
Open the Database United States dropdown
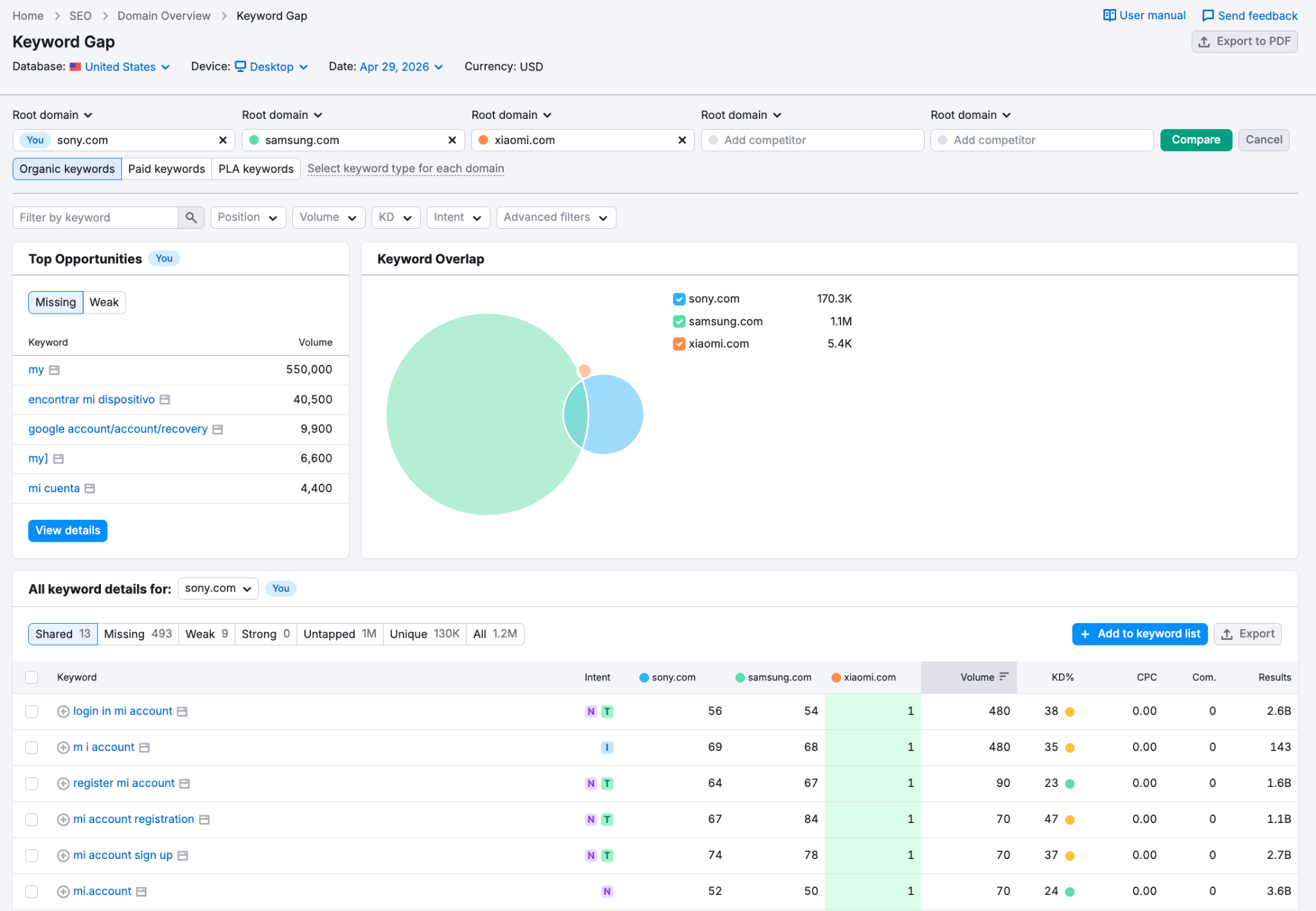[x=120, y=67]
